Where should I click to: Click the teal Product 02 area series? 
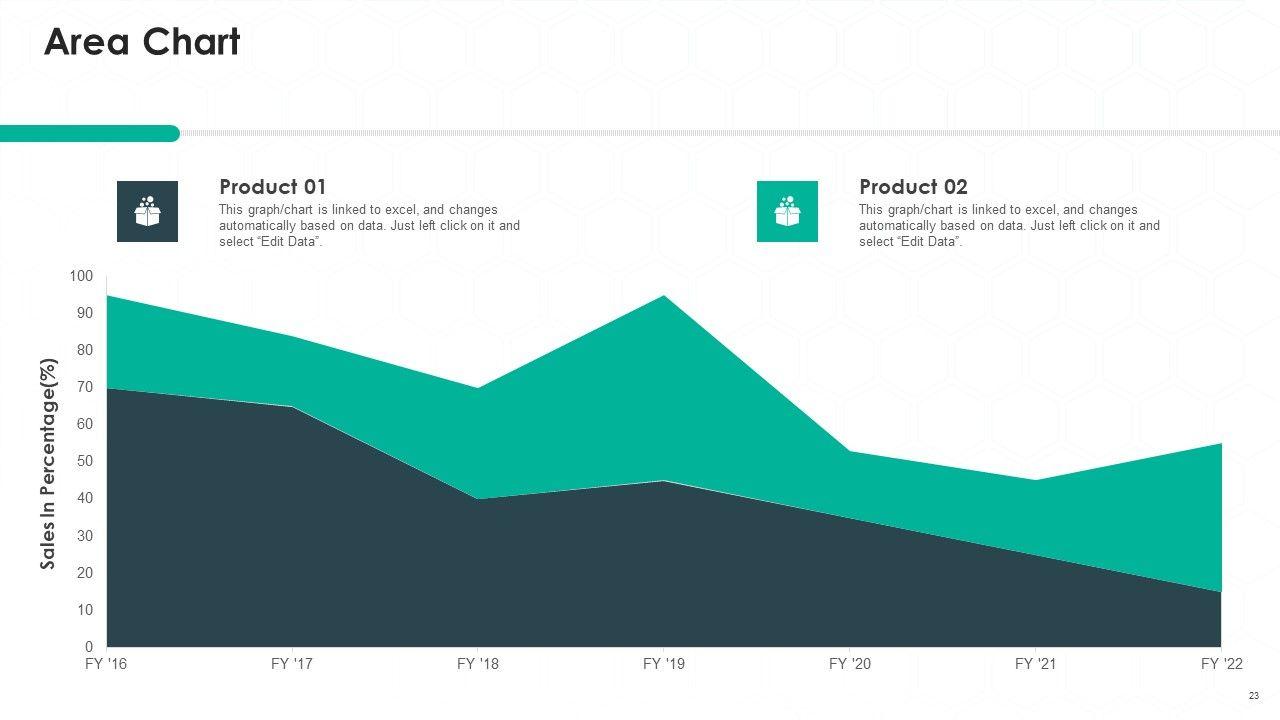(640, 400)
